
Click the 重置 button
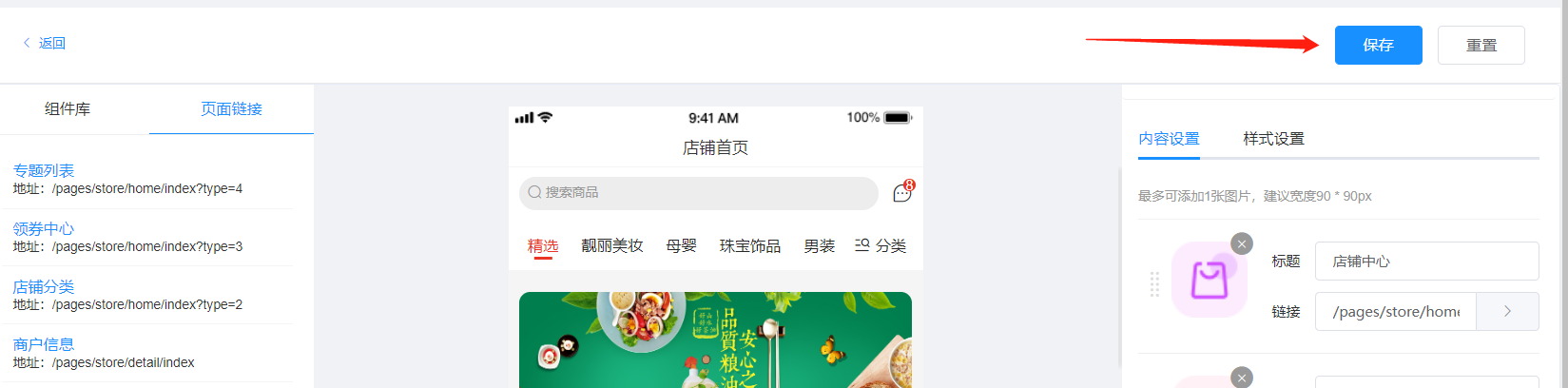click(x=1481, y=45)
